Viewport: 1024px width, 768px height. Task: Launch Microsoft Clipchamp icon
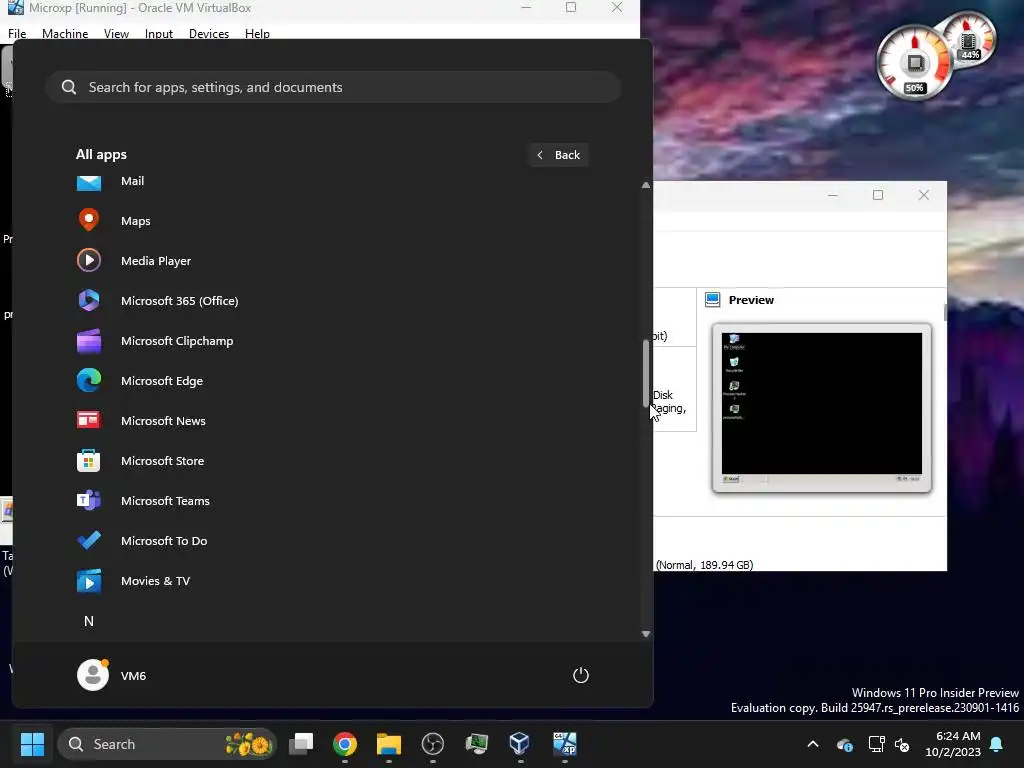click(89, 341)
